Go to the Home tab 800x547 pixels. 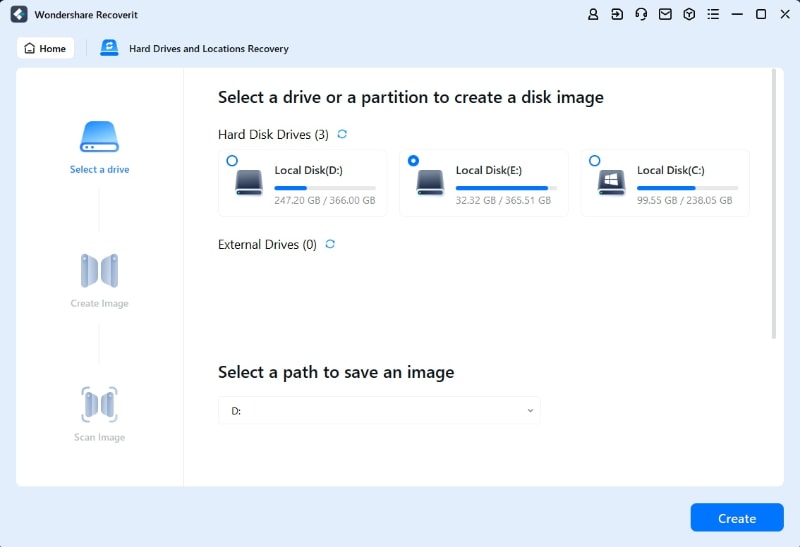click(x=45, y=48)
